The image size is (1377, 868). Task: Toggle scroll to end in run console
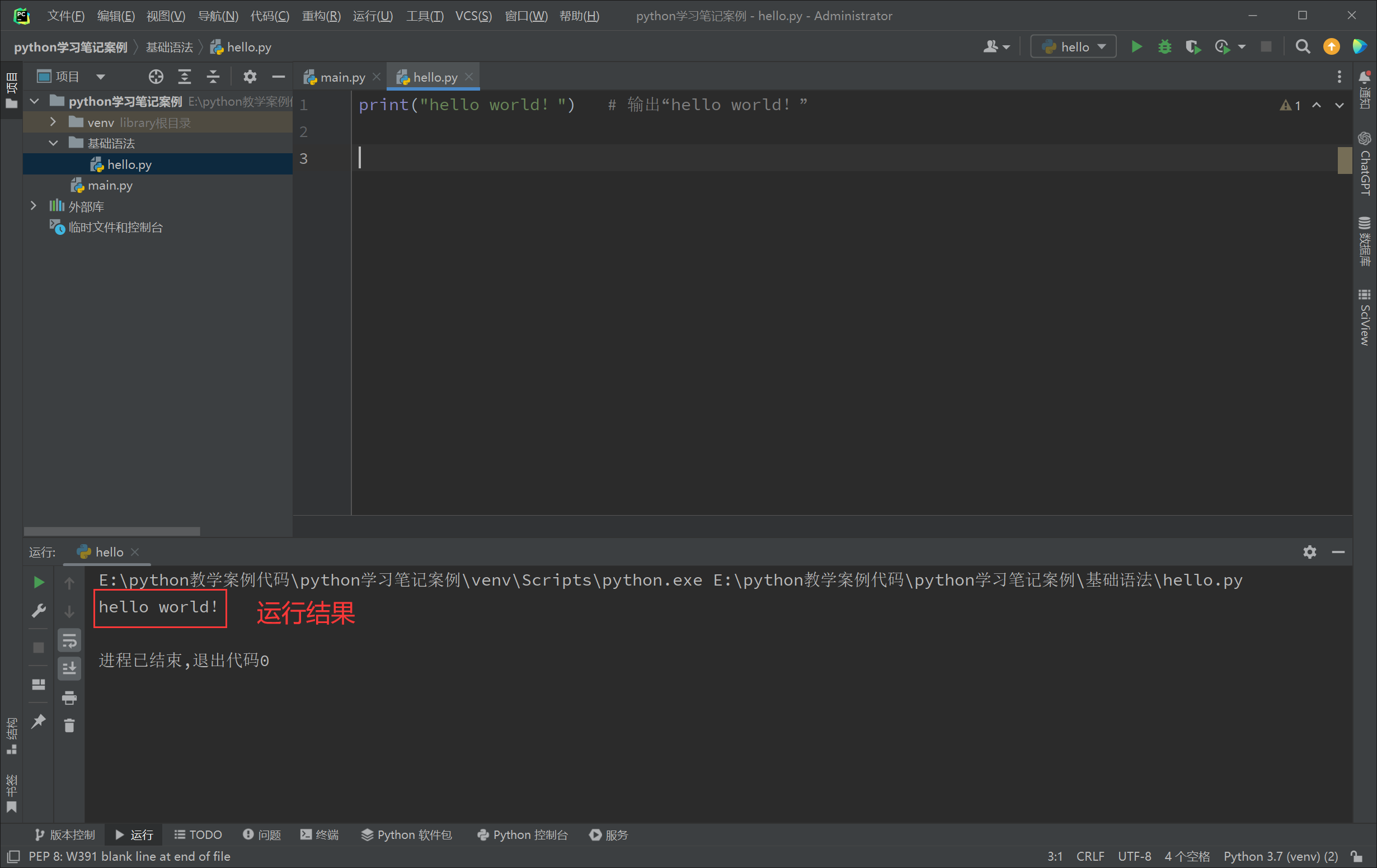point(69,668)
